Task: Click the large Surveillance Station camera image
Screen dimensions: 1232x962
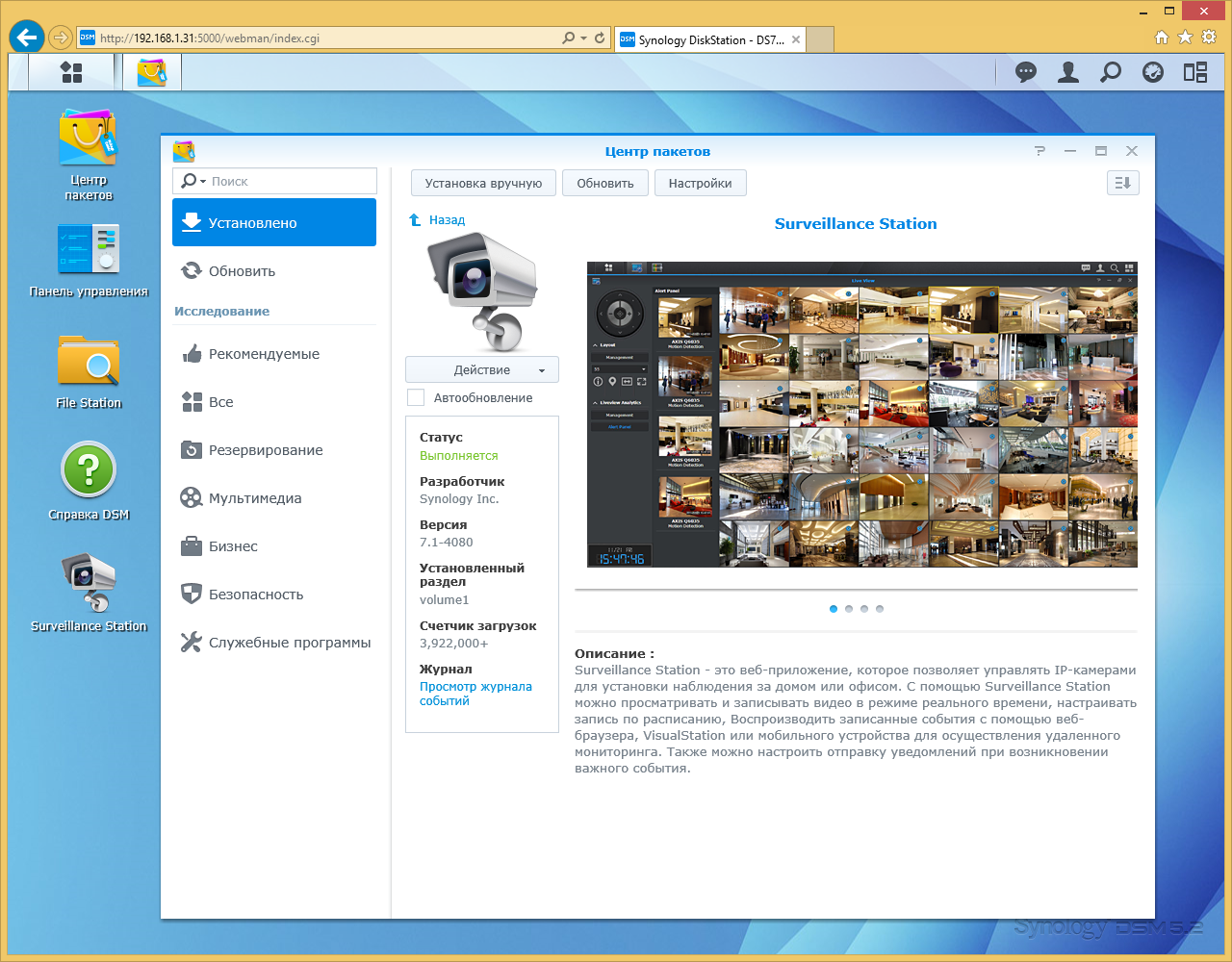Action: pyautogui.click(x=482, y=291)
